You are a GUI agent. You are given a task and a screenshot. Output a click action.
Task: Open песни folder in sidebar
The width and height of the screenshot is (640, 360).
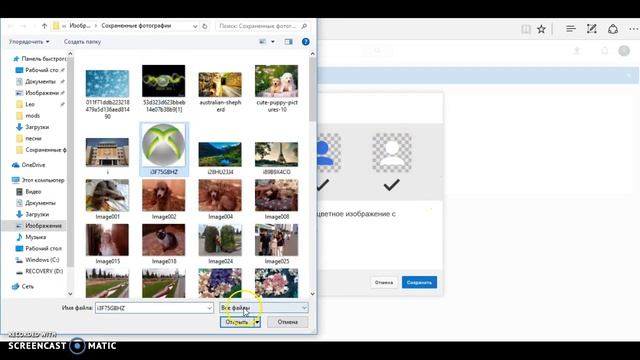click(x=33, y=139)
